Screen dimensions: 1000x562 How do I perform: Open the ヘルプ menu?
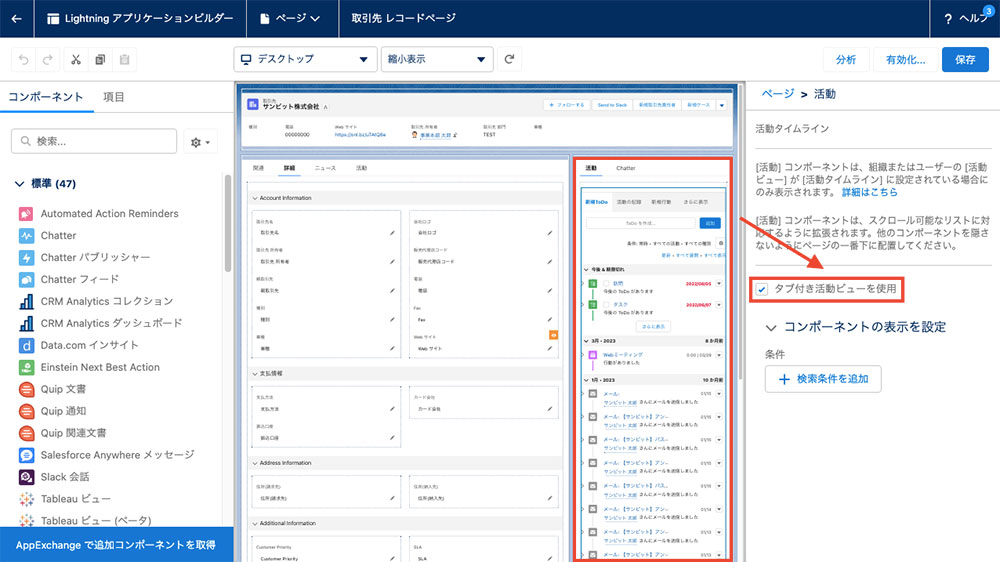(966, 18)
